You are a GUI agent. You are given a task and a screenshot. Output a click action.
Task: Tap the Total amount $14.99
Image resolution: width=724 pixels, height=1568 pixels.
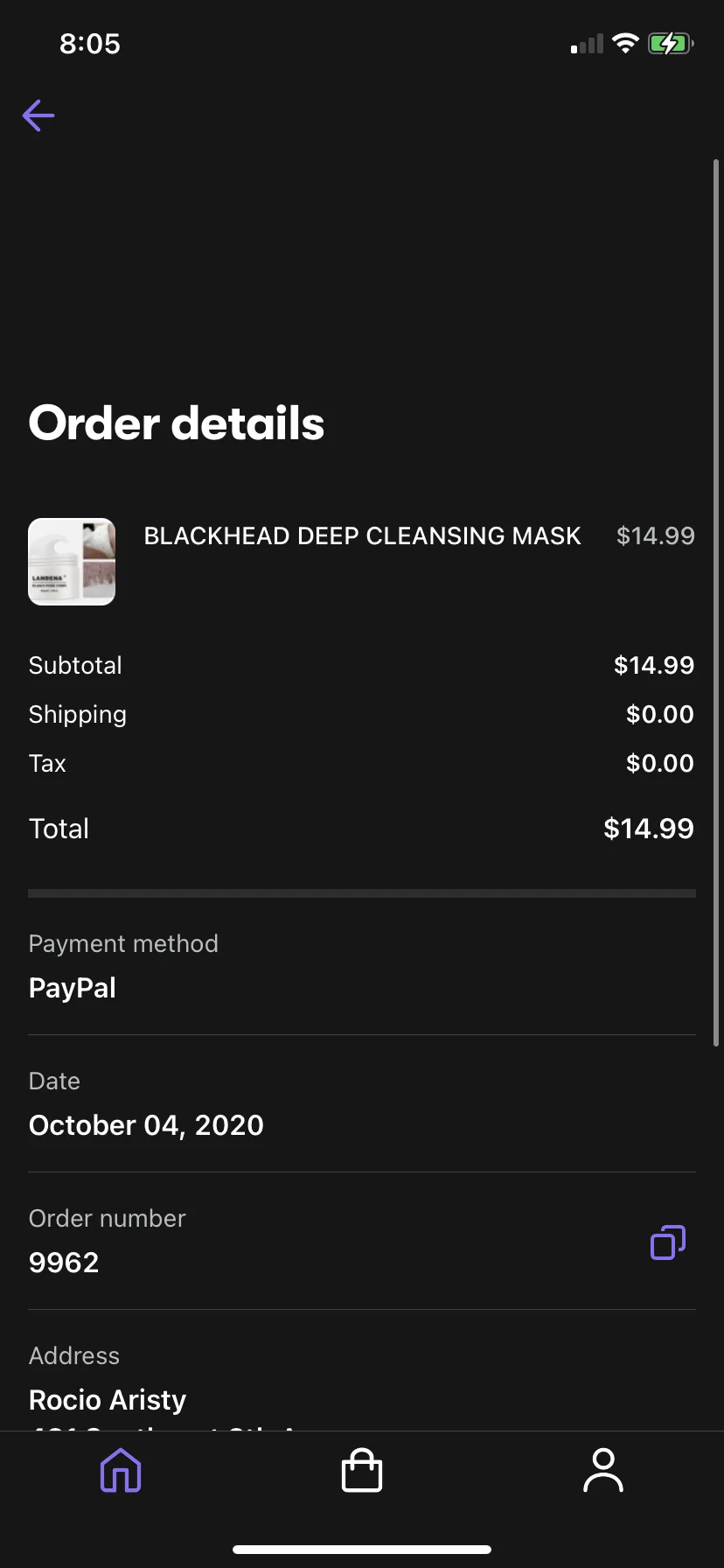649,829
